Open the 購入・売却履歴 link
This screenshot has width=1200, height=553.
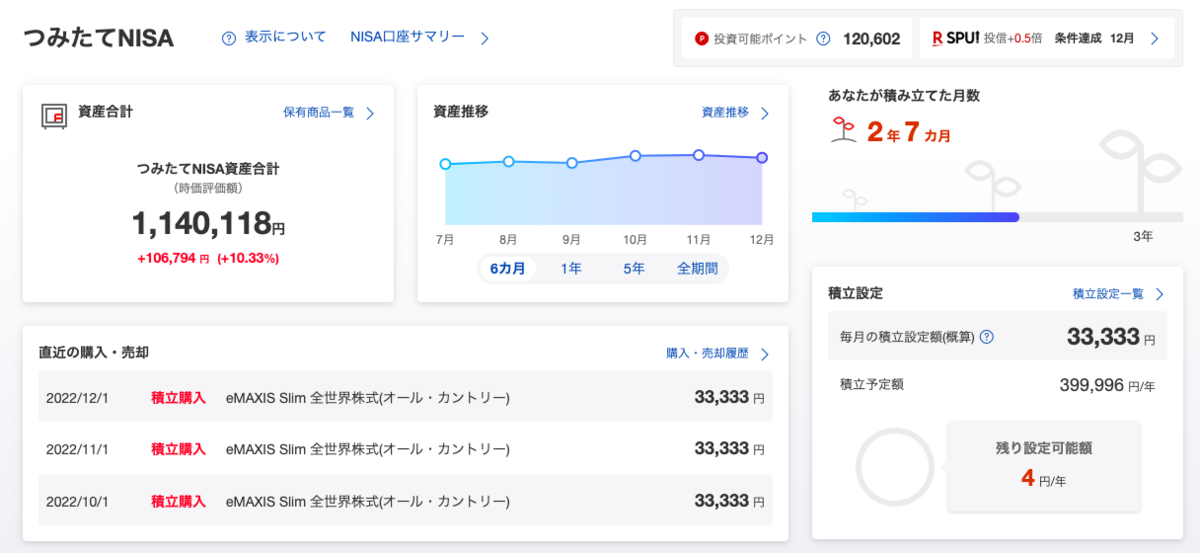point(707,354)
